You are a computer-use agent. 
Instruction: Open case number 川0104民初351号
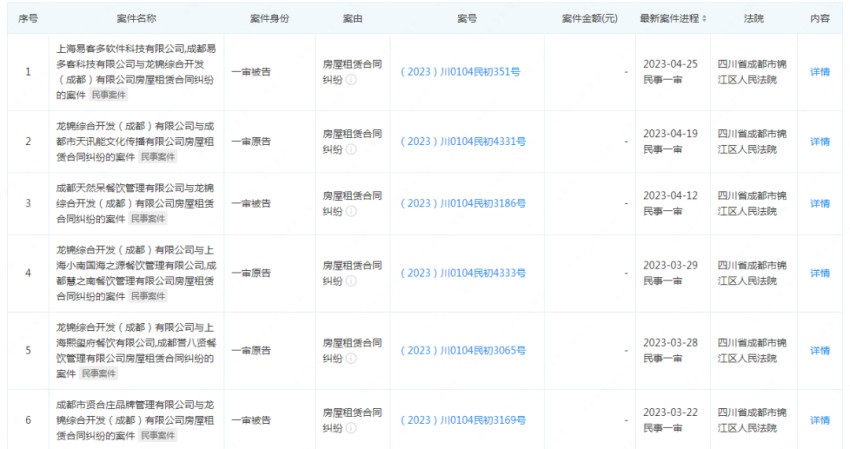tap(461, 72)
